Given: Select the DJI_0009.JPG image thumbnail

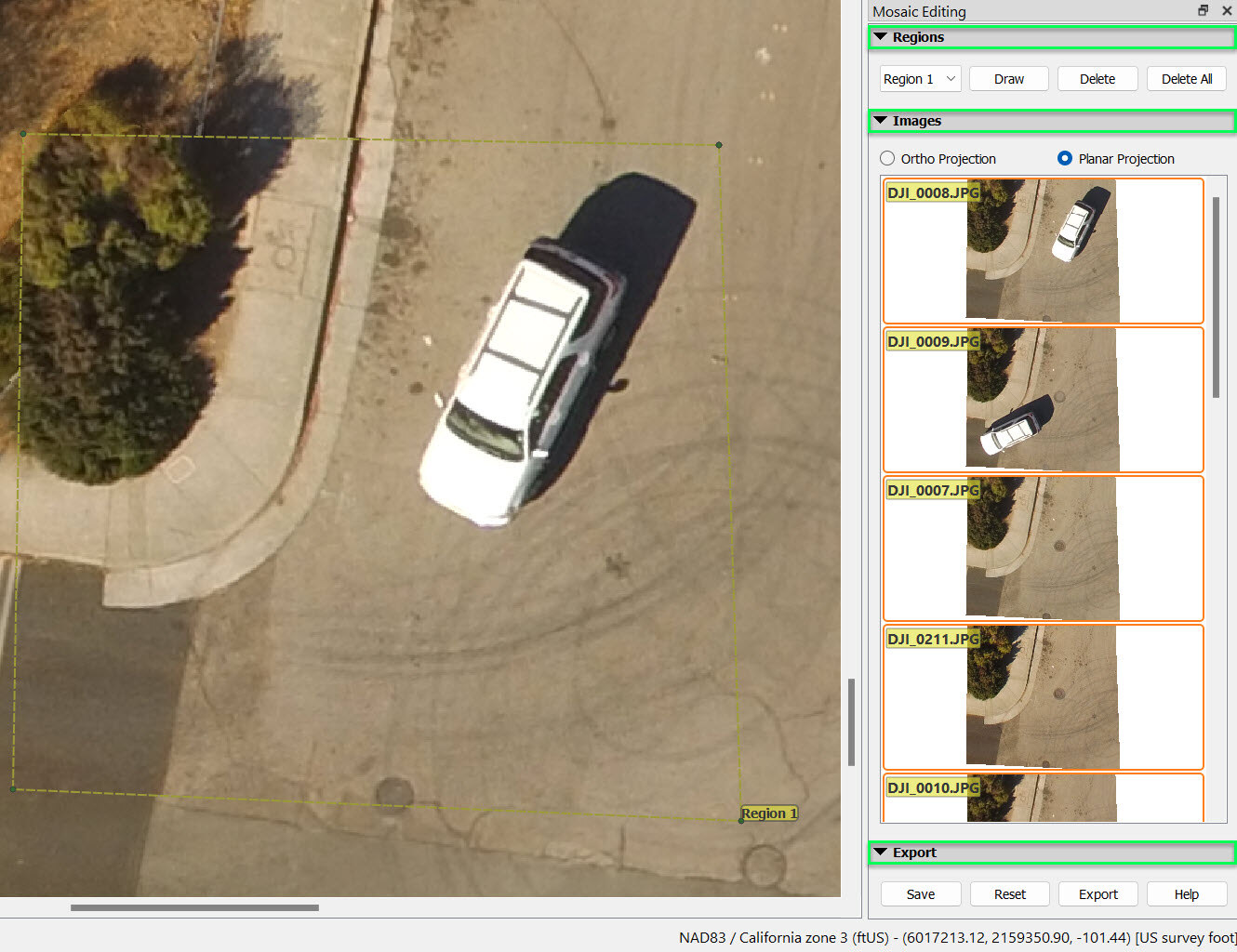Looking at the screenshot, I should 1042,399.
